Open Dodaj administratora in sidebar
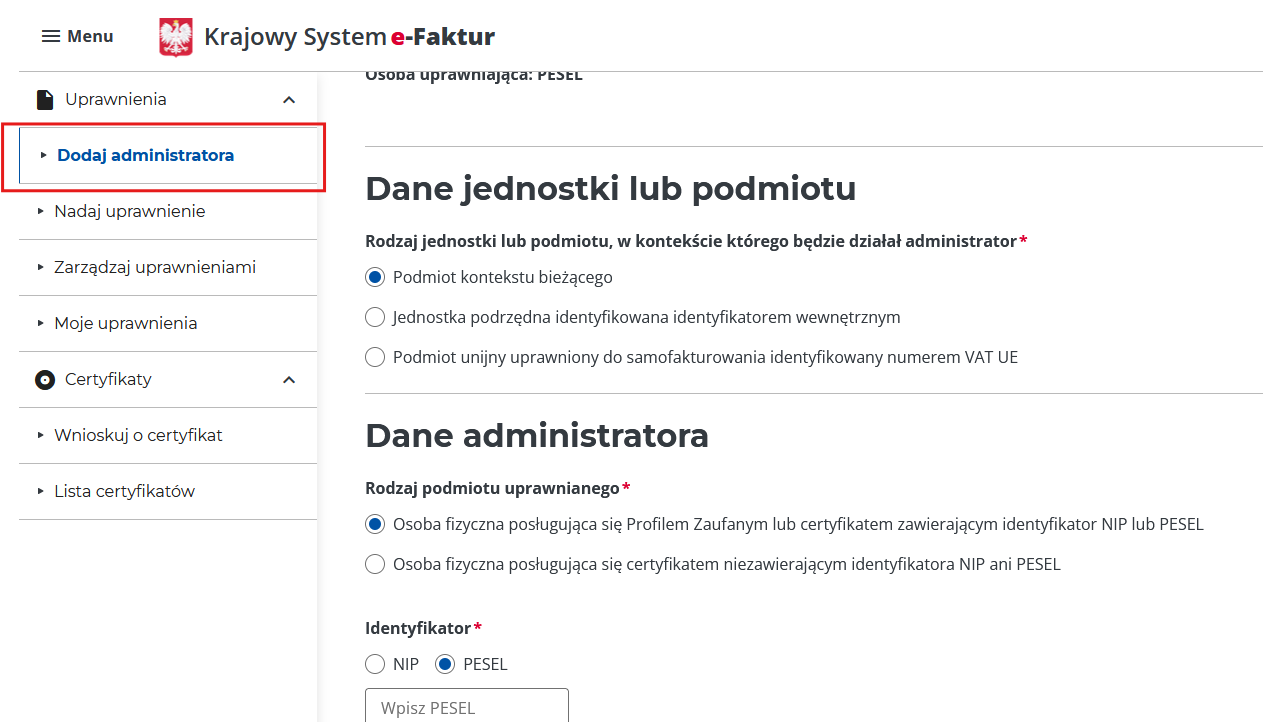Image resolution: width=1263 pixels, height=722 pixels. [145, 155]
